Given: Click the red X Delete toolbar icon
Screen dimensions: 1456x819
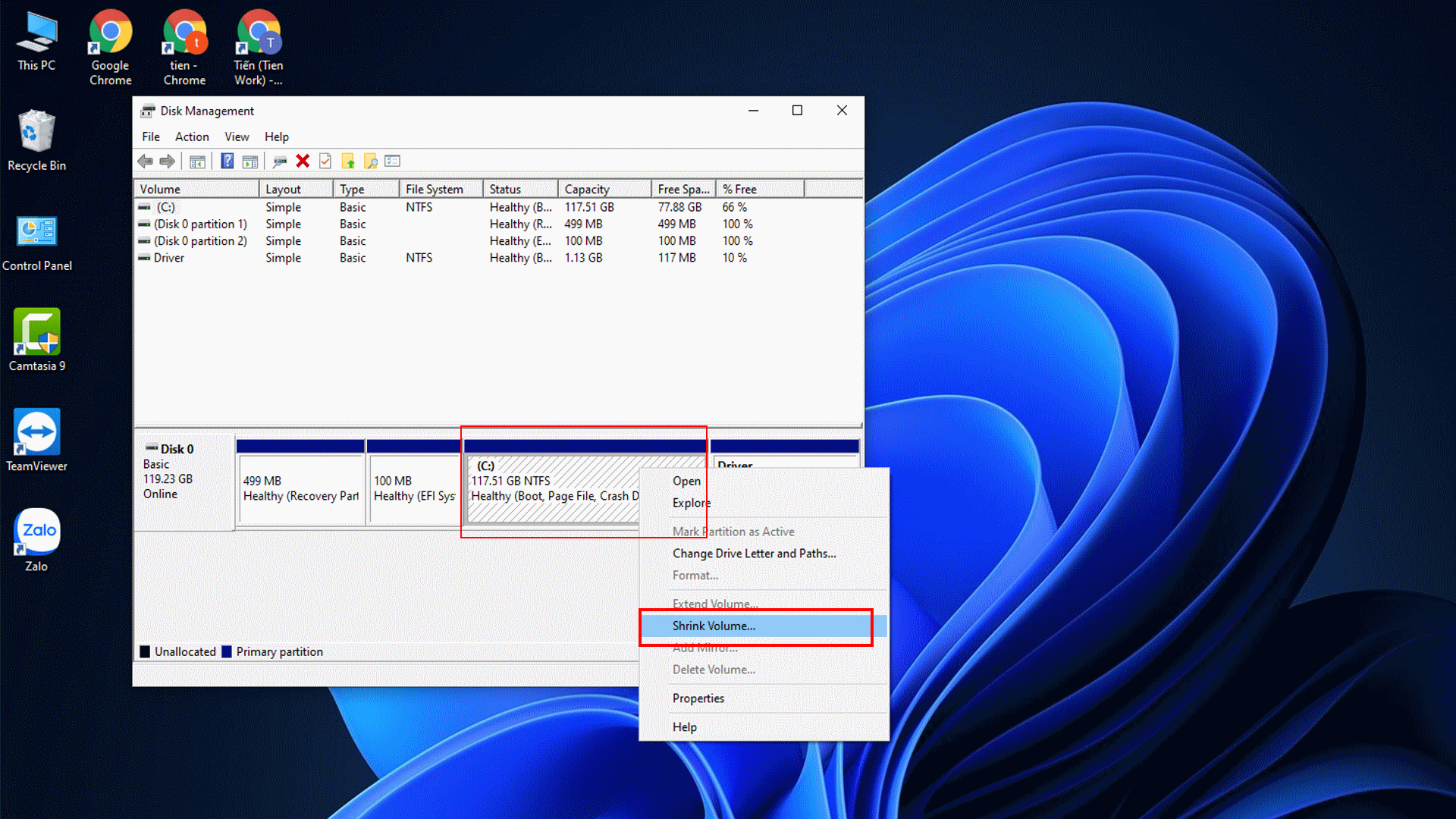Looking at the screenshot, I should tap(303, 161).
